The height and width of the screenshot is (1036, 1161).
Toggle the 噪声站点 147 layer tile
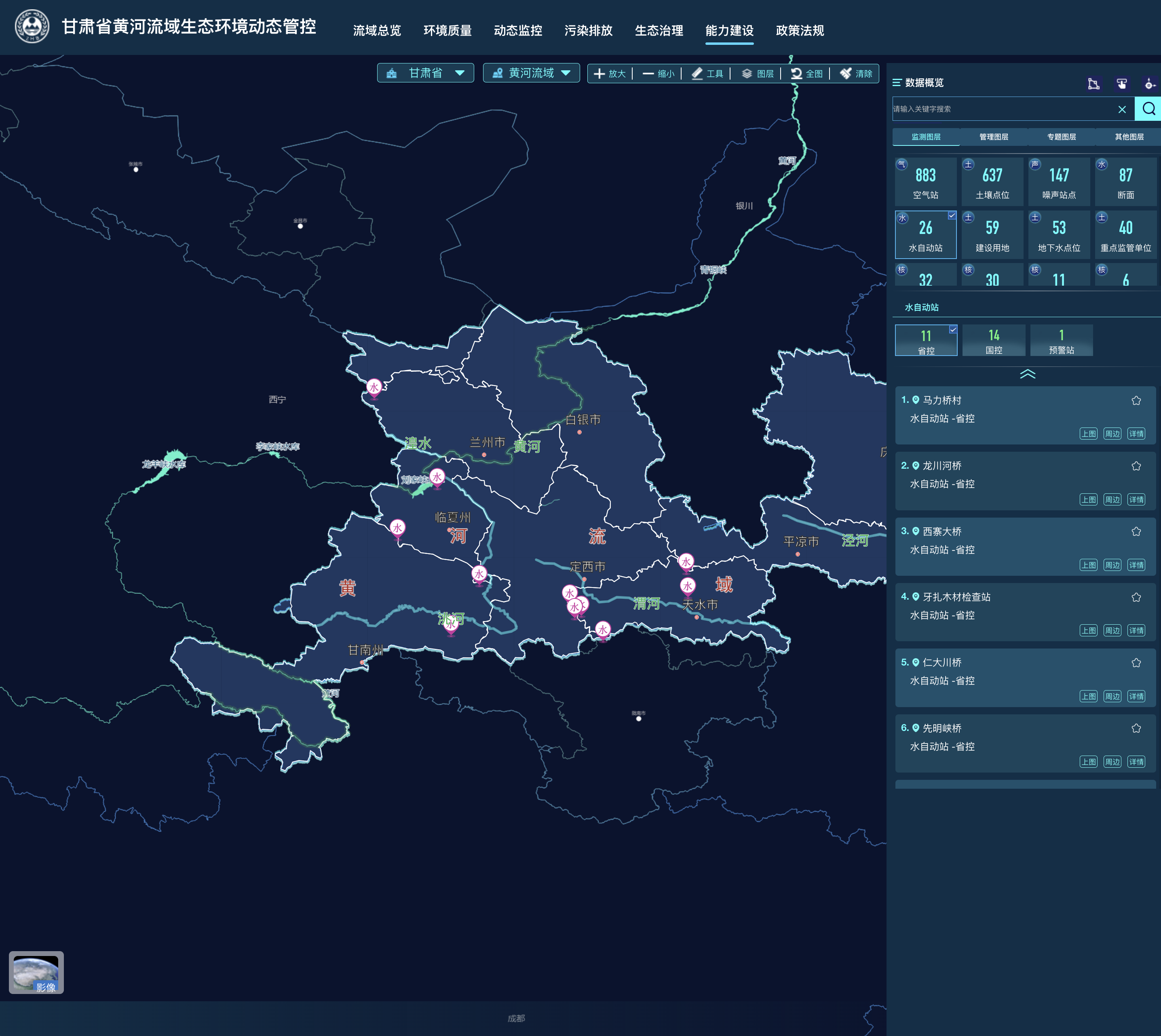point(1058,181)
